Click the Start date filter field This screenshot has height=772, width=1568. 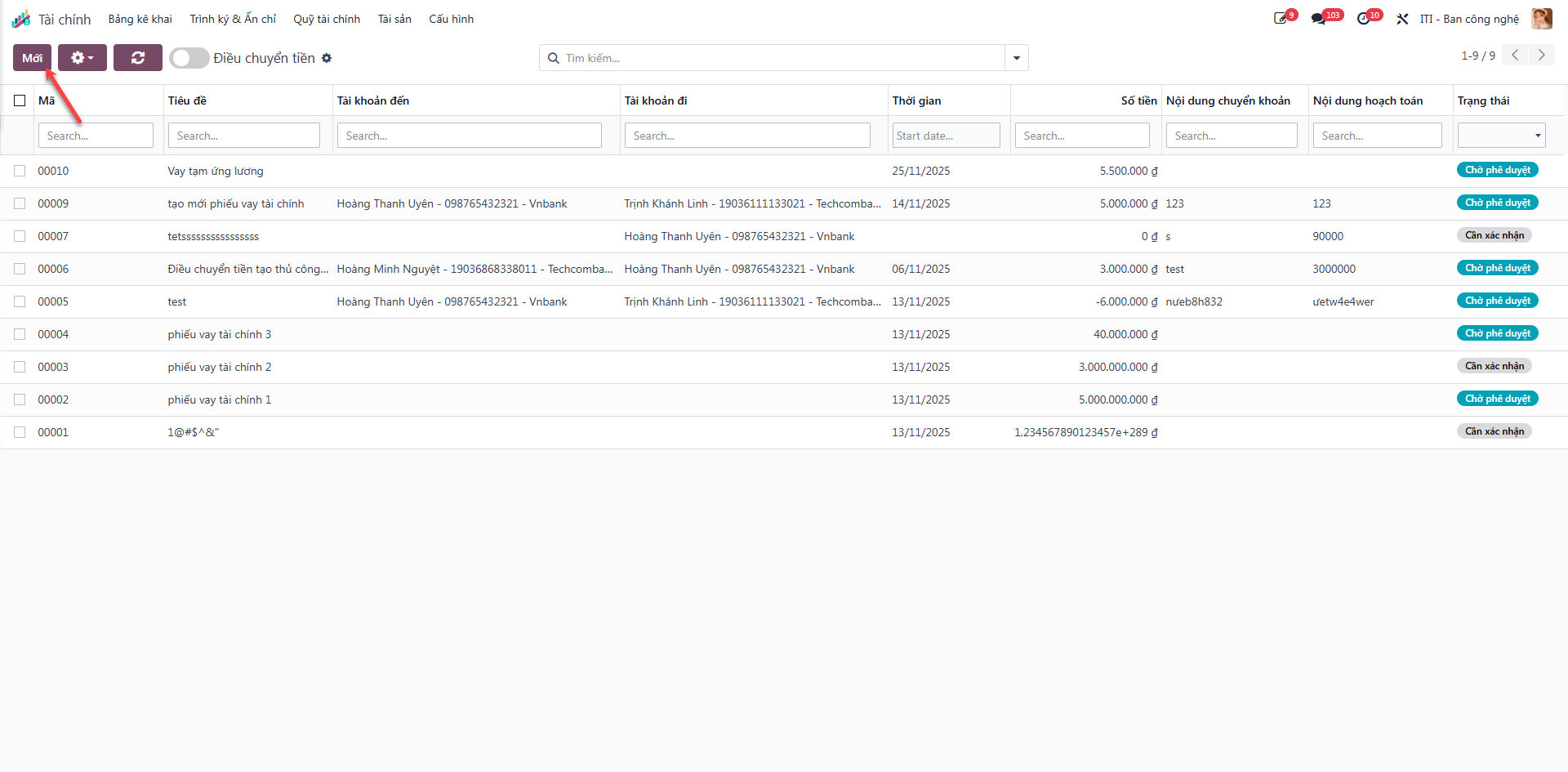click(x=946, y=136)
